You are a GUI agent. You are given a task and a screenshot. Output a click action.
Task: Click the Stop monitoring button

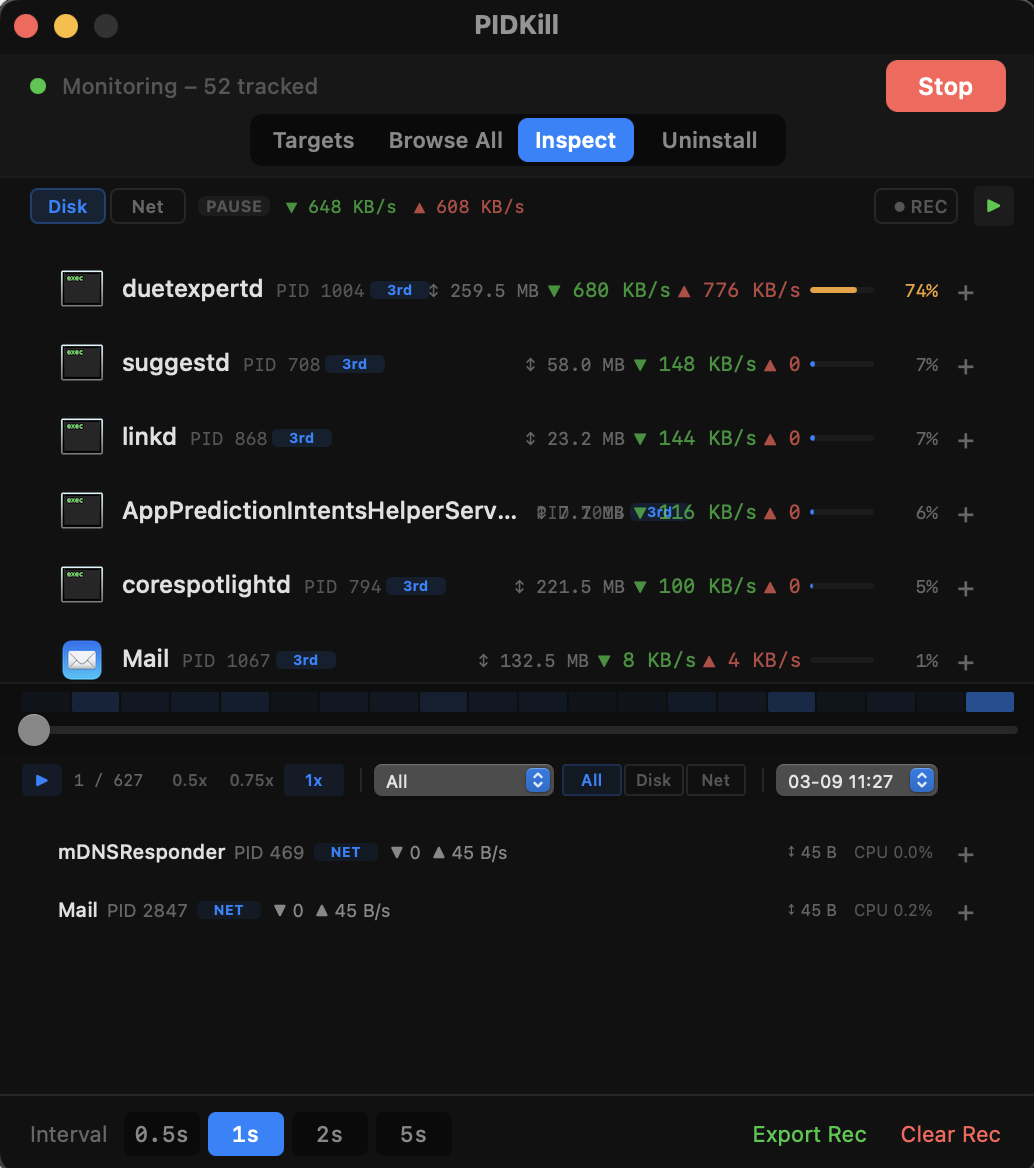point(945,86)
